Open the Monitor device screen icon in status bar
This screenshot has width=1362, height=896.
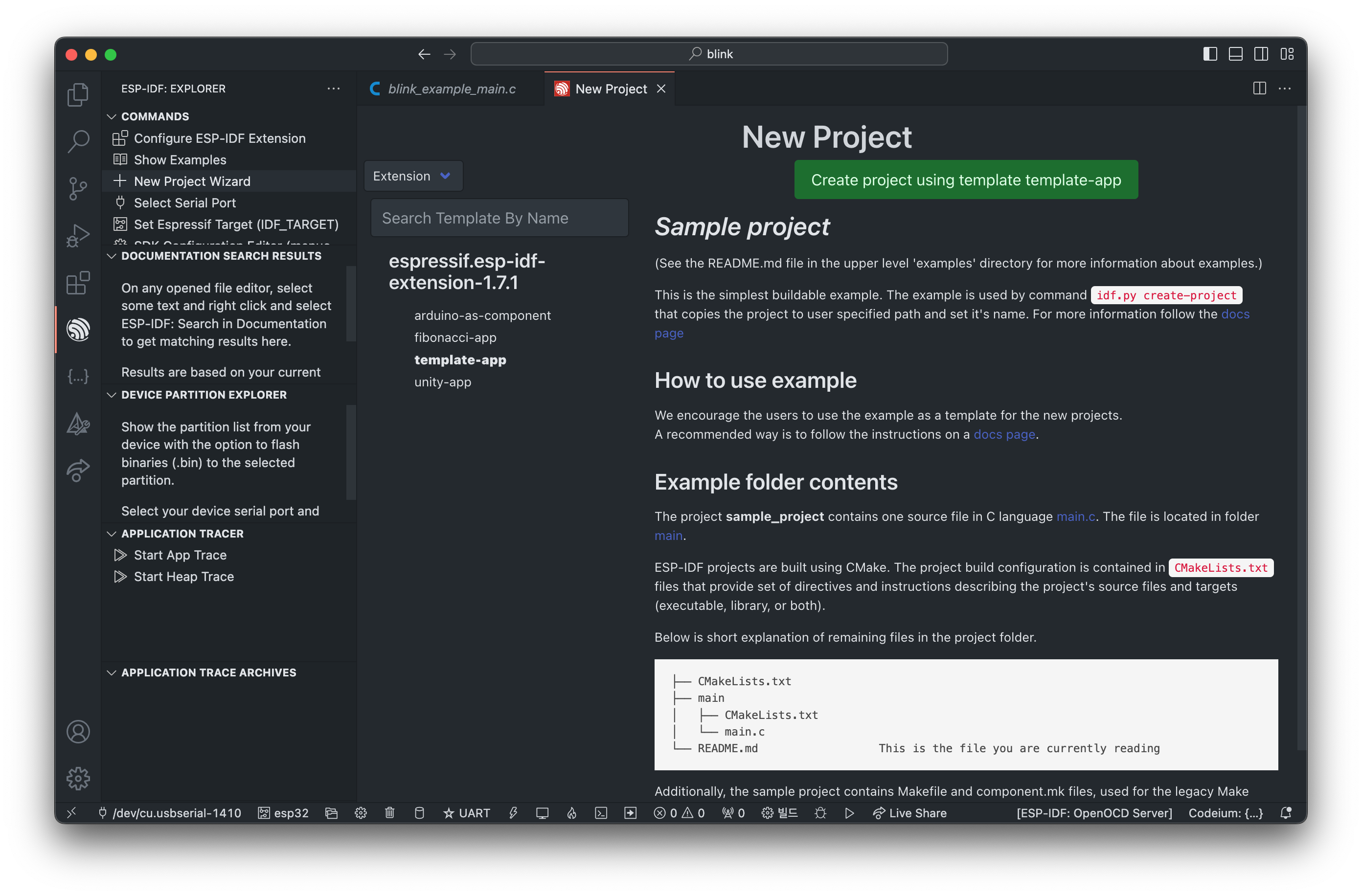[x=542, y=813]
